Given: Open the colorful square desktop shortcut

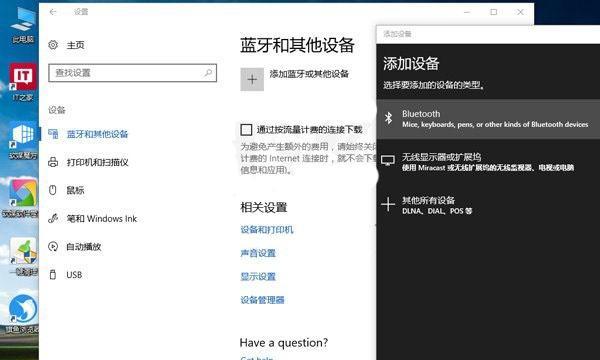Looking at the screenshot, I should coord(23,198).
